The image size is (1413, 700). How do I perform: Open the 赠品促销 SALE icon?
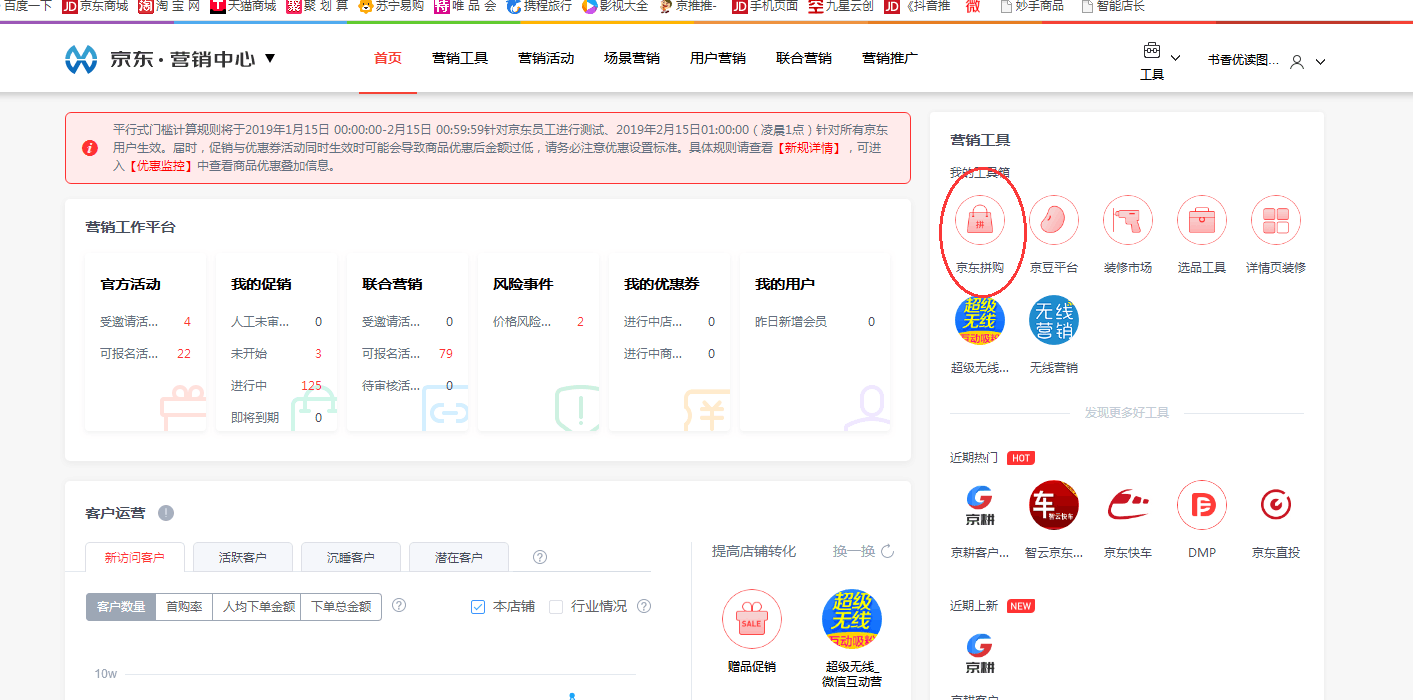[751, 619]
